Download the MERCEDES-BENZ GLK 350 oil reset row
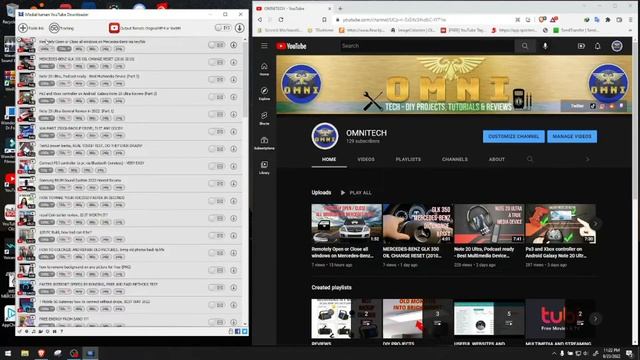640x360 pixels. click(x=233, y=62)
